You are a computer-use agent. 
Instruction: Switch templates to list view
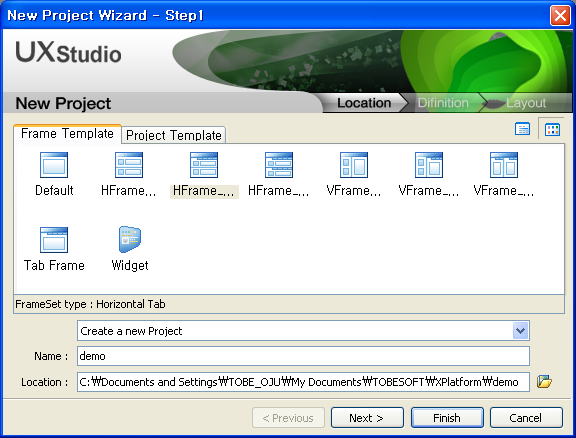coord(522,129)
